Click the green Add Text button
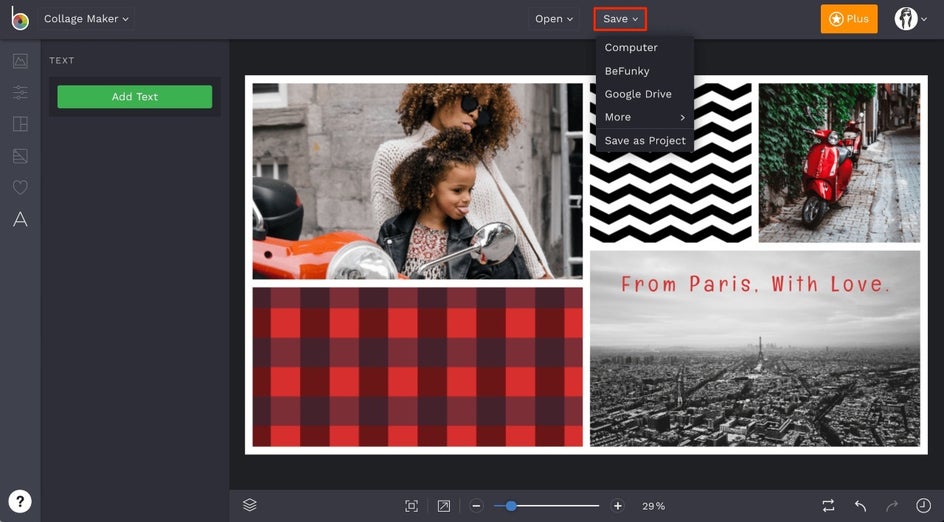Screen dimensions: 944x522 tap(134, 97)
